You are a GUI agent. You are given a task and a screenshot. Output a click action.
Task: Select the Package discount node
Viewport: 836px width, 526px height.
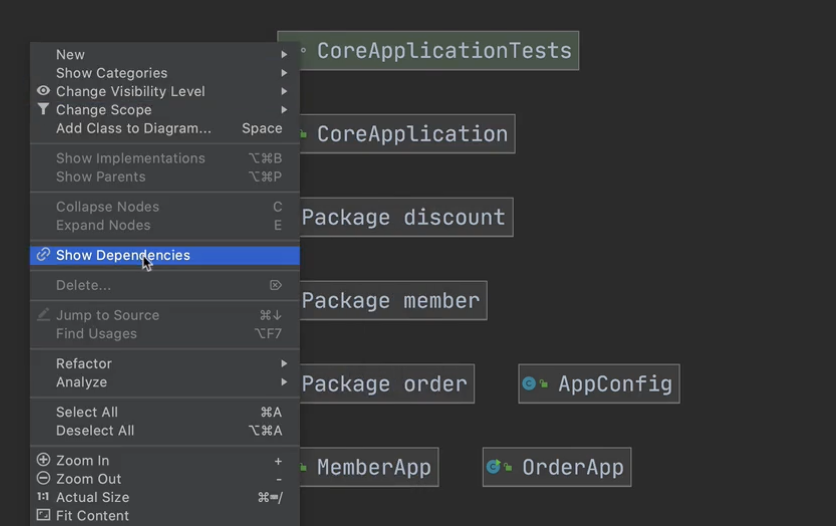[x=404, y=217]
